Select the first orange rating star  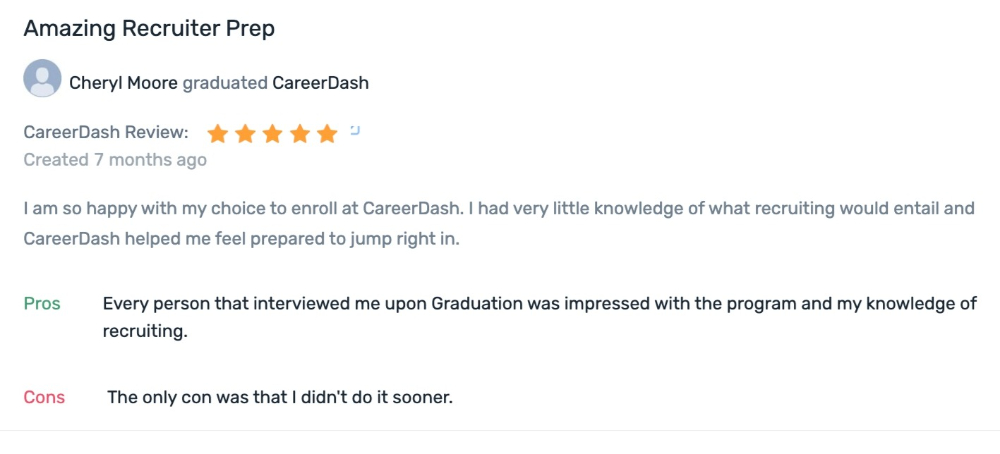[x=217, y=134]
